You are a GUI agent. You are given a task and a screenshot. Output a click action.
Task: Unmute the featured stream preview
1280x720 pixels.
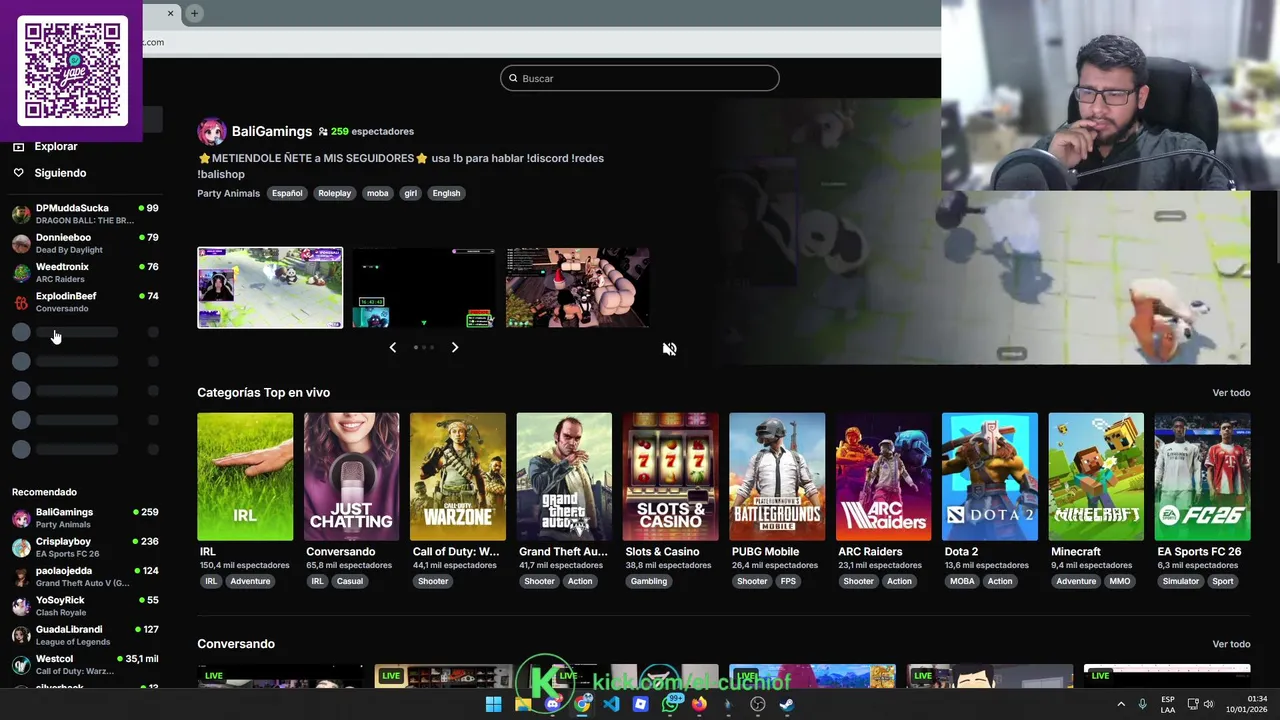click(670, 349)
